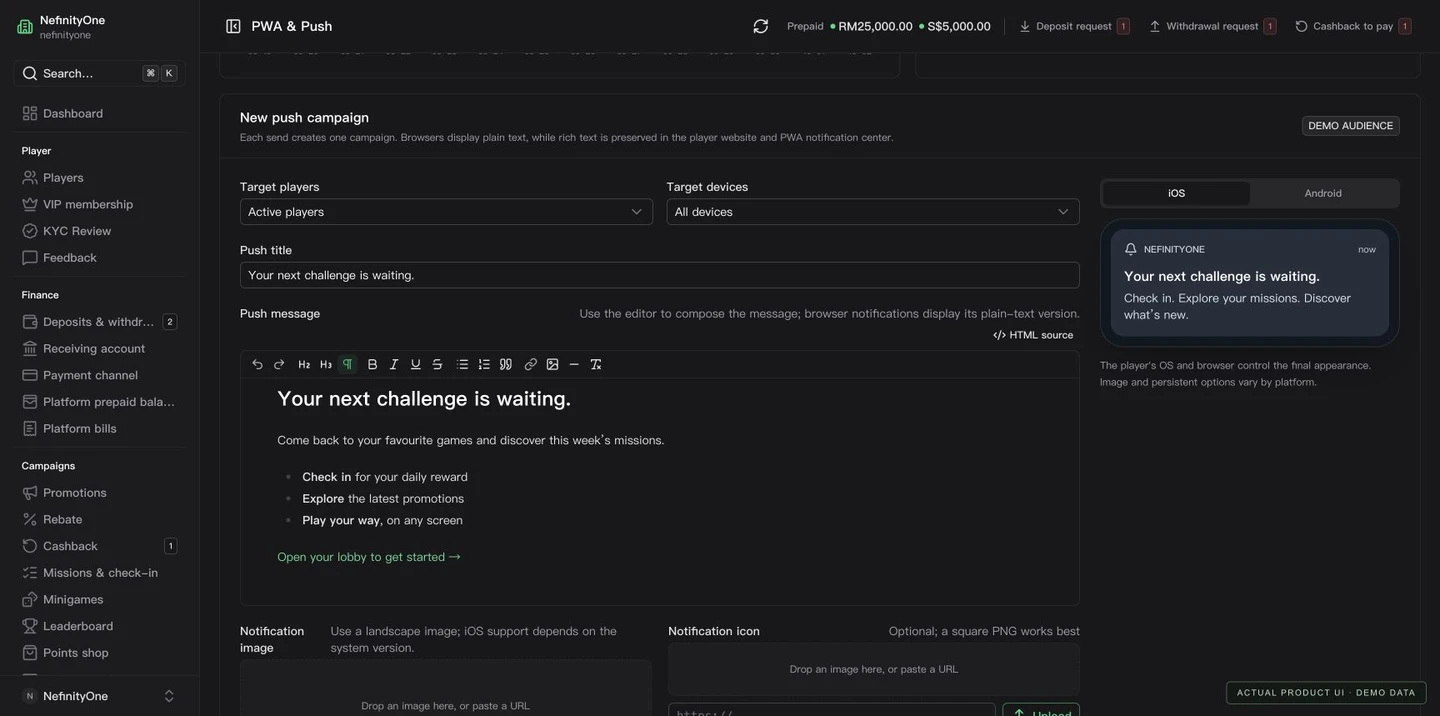Image resolution: width=1440 pixels, height=716 pixels.
Task: Switch preview to the iOS tab
Action: [x=1177, y=194]
